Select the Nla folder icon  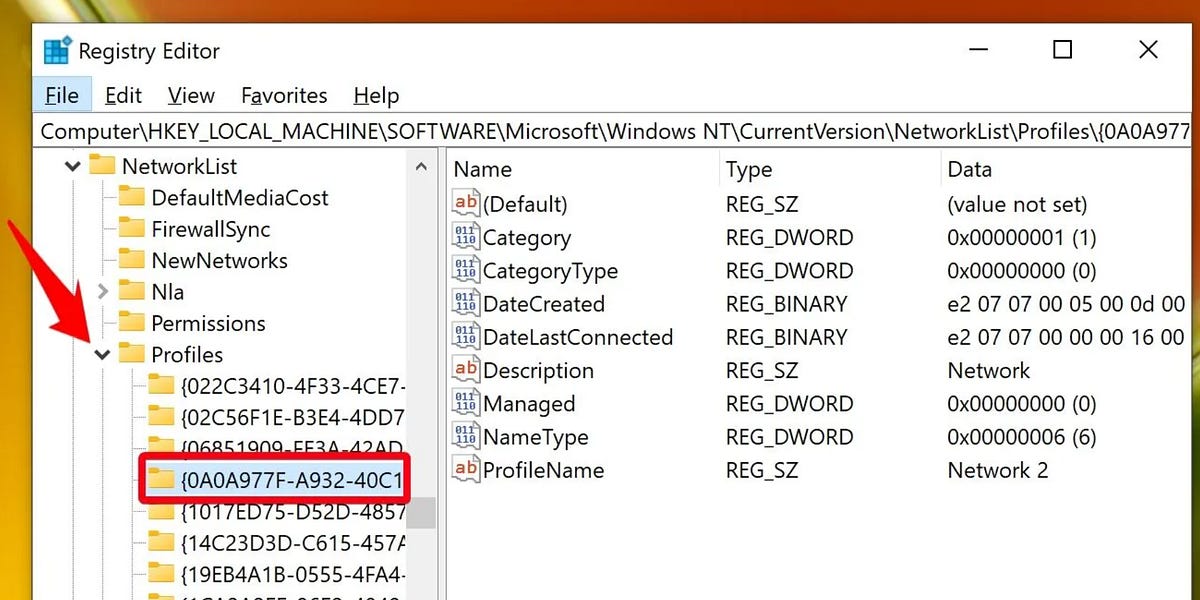tap(132, 291)
